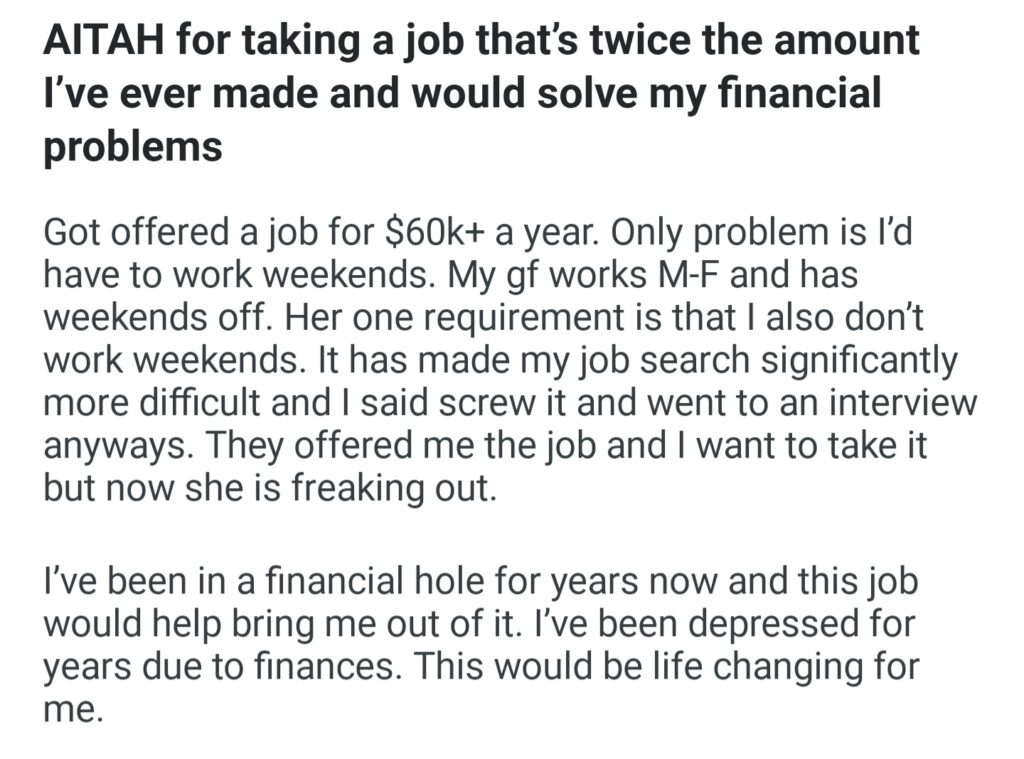Click the word "problems" in the title
This screenshot has height=759, width=1024.
tap(132, 146)
